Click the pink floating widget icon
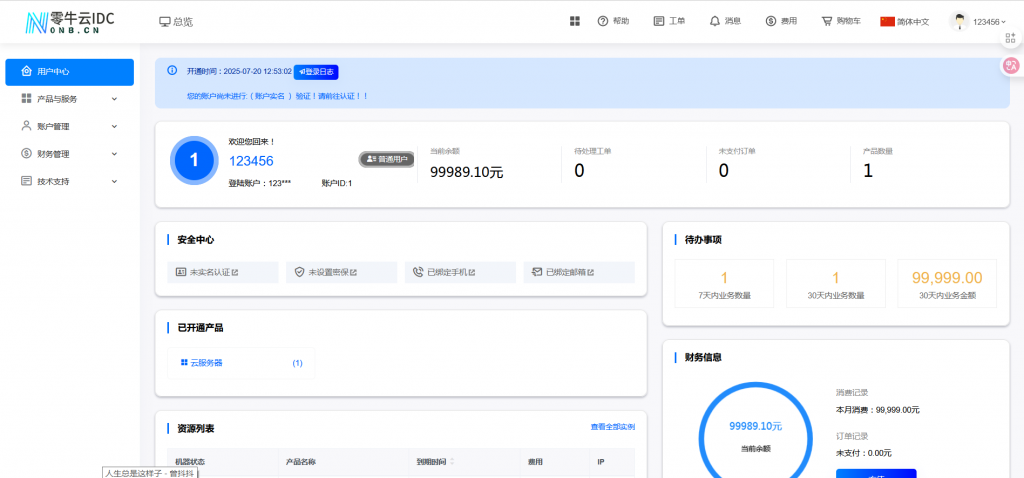 [x=1011, y=66]
